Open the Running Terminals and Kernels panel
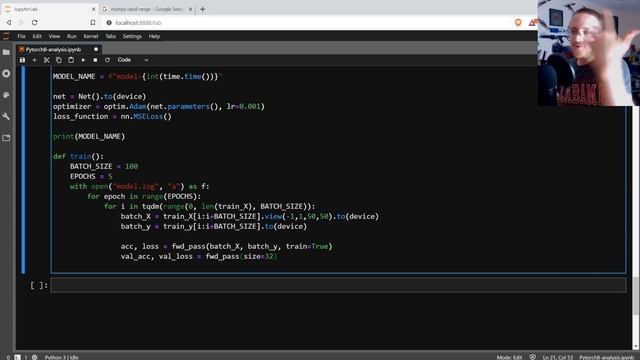Viewport: 640px width, 360px height. [x=6, y=73]
